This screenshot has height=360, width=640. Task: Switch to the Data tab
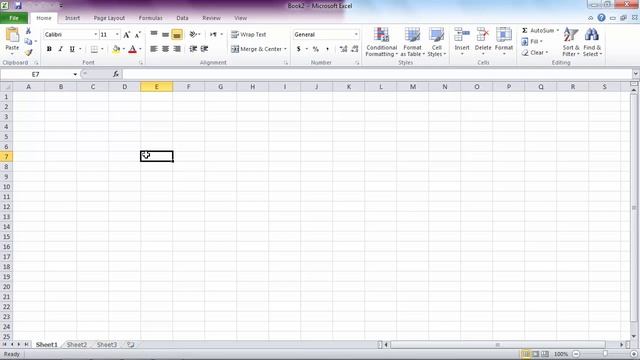coord(182,18)
